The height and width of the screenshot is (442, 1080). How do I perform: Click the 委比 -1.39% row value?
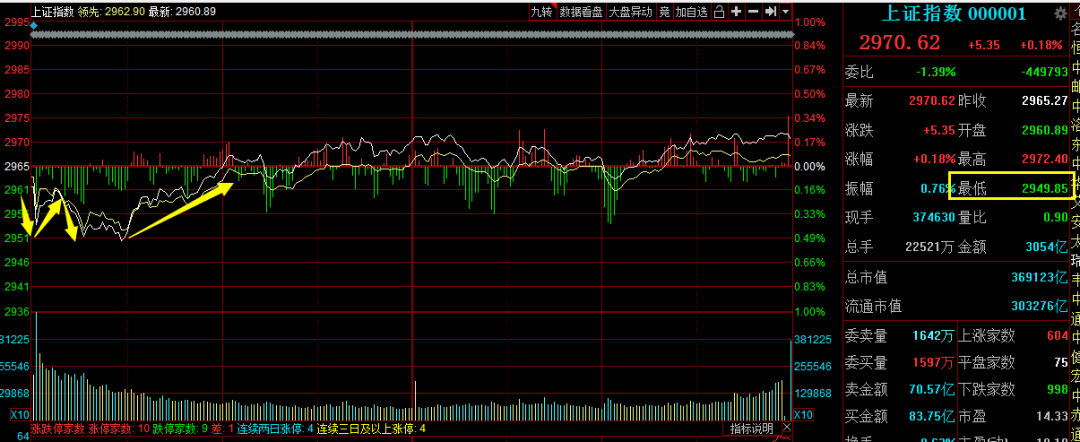[x=935, y=72]
